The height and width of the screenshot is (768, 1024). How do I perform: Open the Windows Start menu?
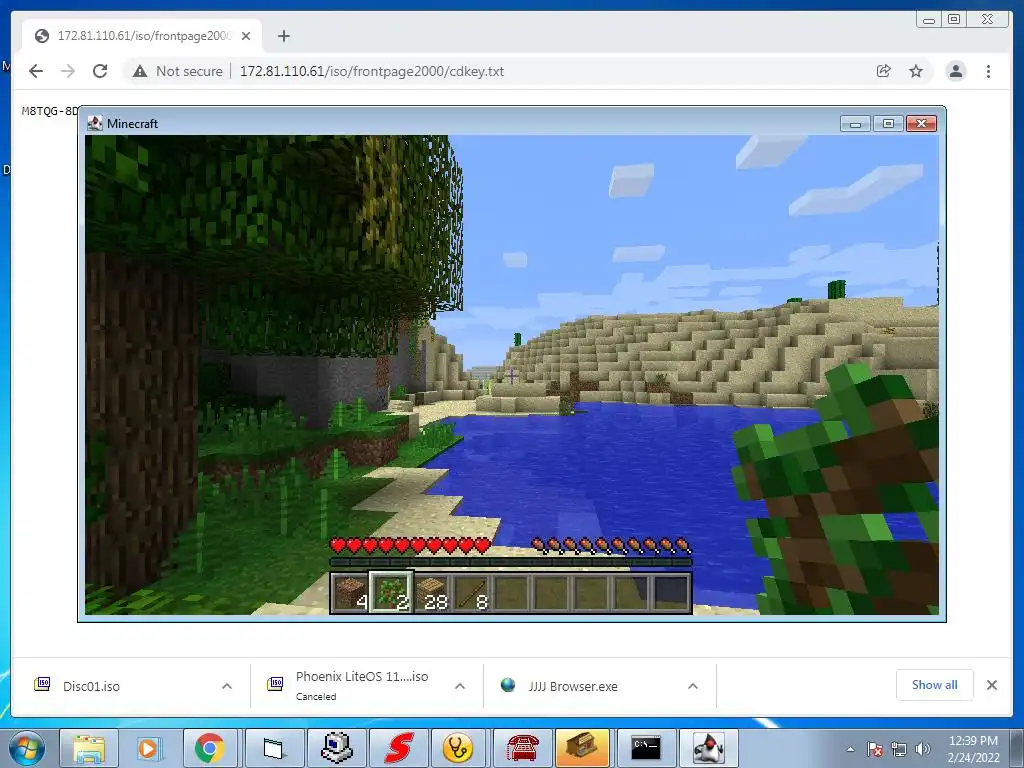pyautogui.click(x=26, y=748)
